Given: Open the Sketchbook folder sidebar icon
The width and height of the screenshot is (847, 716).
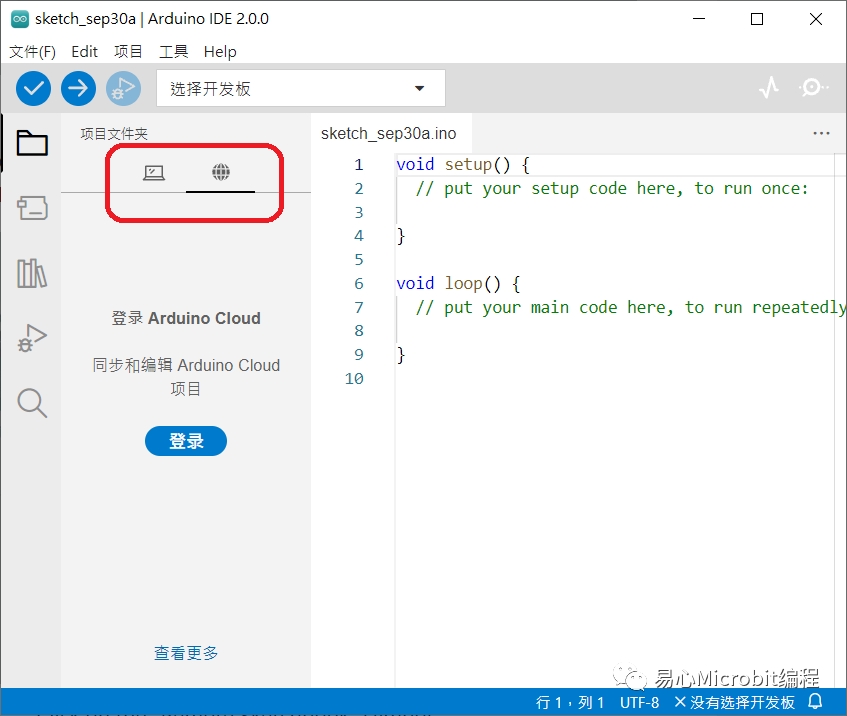Looking at the screenshot, I should point(32,144).
